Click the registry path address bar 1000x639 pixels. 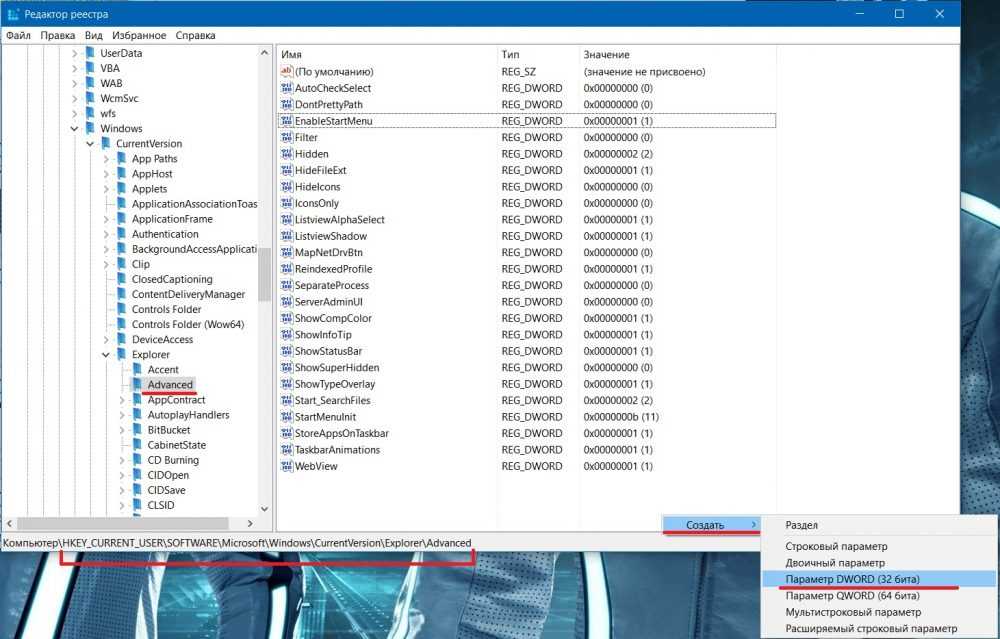coord(237,543)
